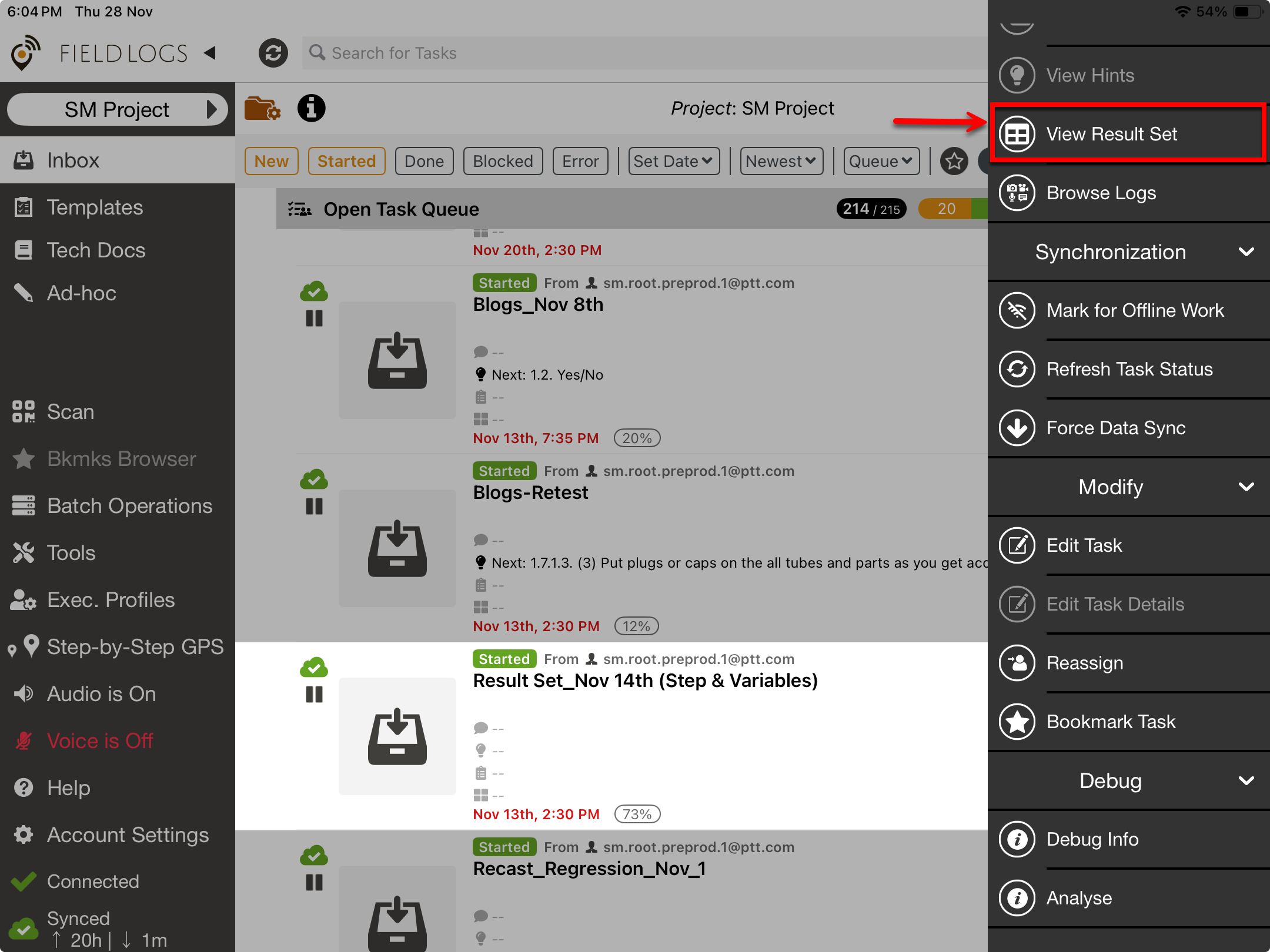Open the Newest sort dropdown
The height and width of the screenshot is (952, 1270).
[x=781, y=161]
